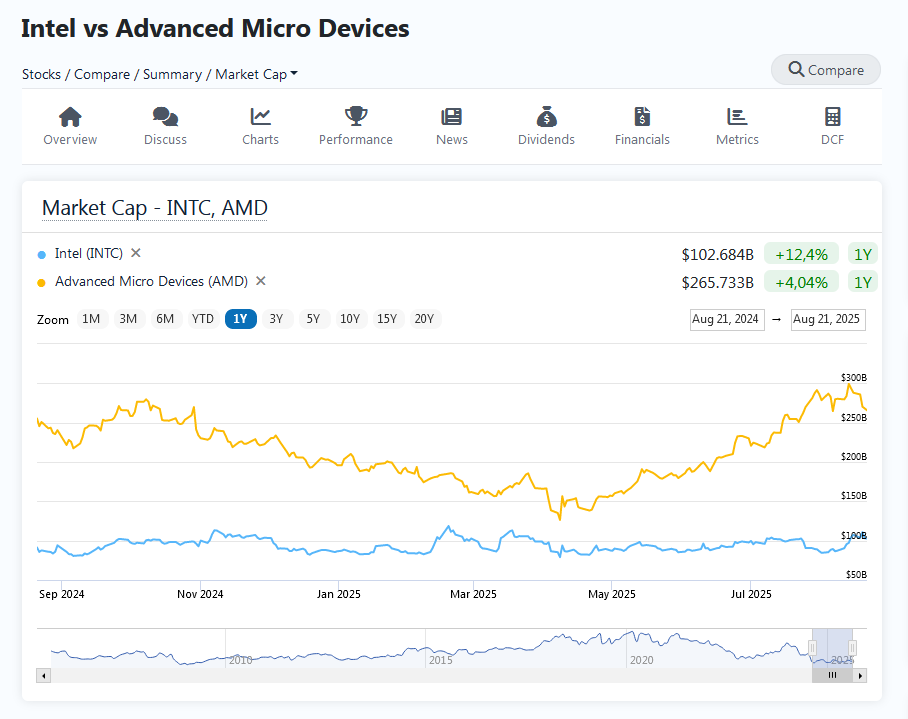
Task: Set zoom range to 6M
Action: coord(165,319)
